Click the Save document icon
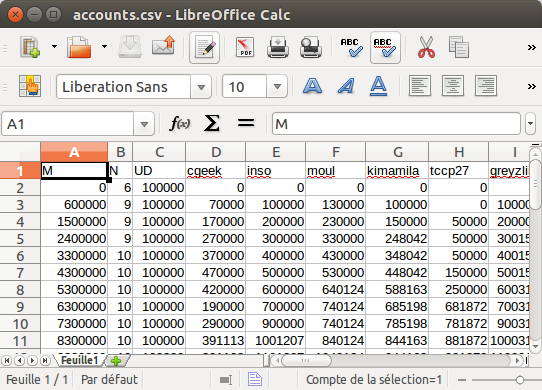Image resolution: width=542 pixels, height=390 pixels. tap(130, 47)
